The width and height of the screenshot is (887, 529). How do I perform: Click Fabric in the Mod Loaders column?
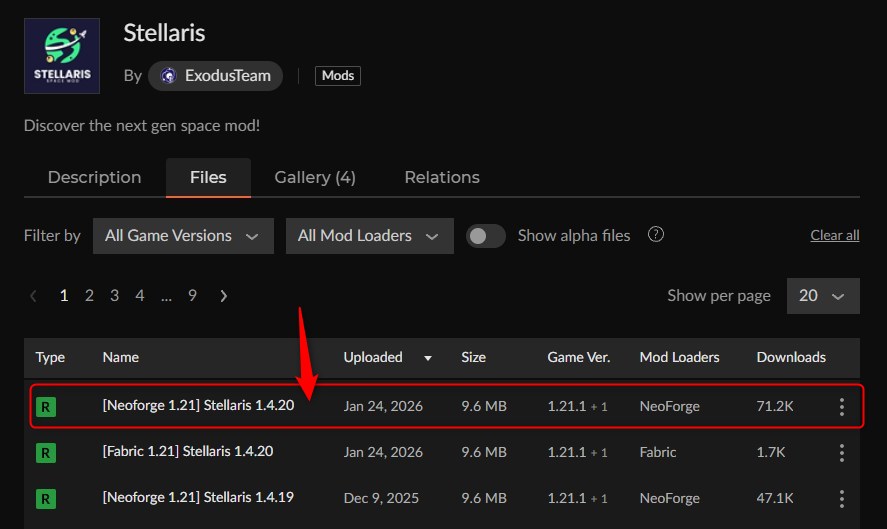pos(657,452)
